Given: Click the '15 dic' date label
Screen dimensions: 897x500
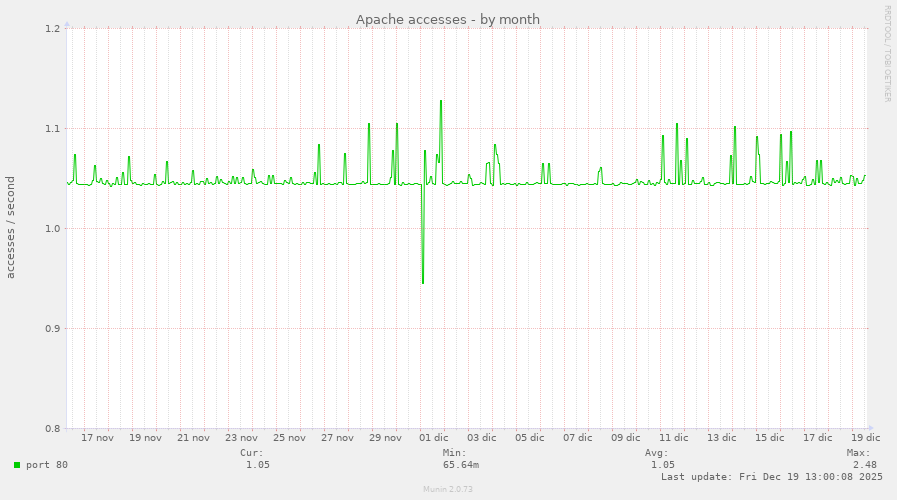Looking at the screenshot, I should [770, 438].
